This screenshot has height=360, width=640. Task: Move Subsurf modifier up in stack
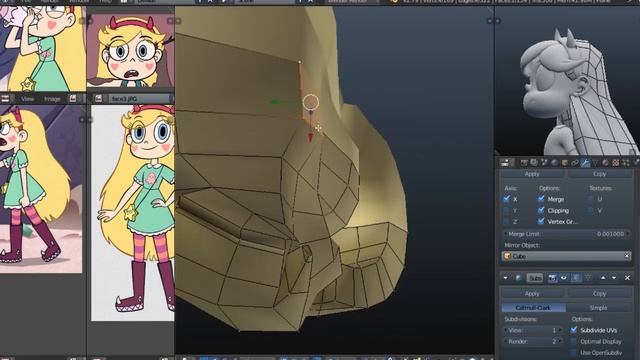[603, 278]
